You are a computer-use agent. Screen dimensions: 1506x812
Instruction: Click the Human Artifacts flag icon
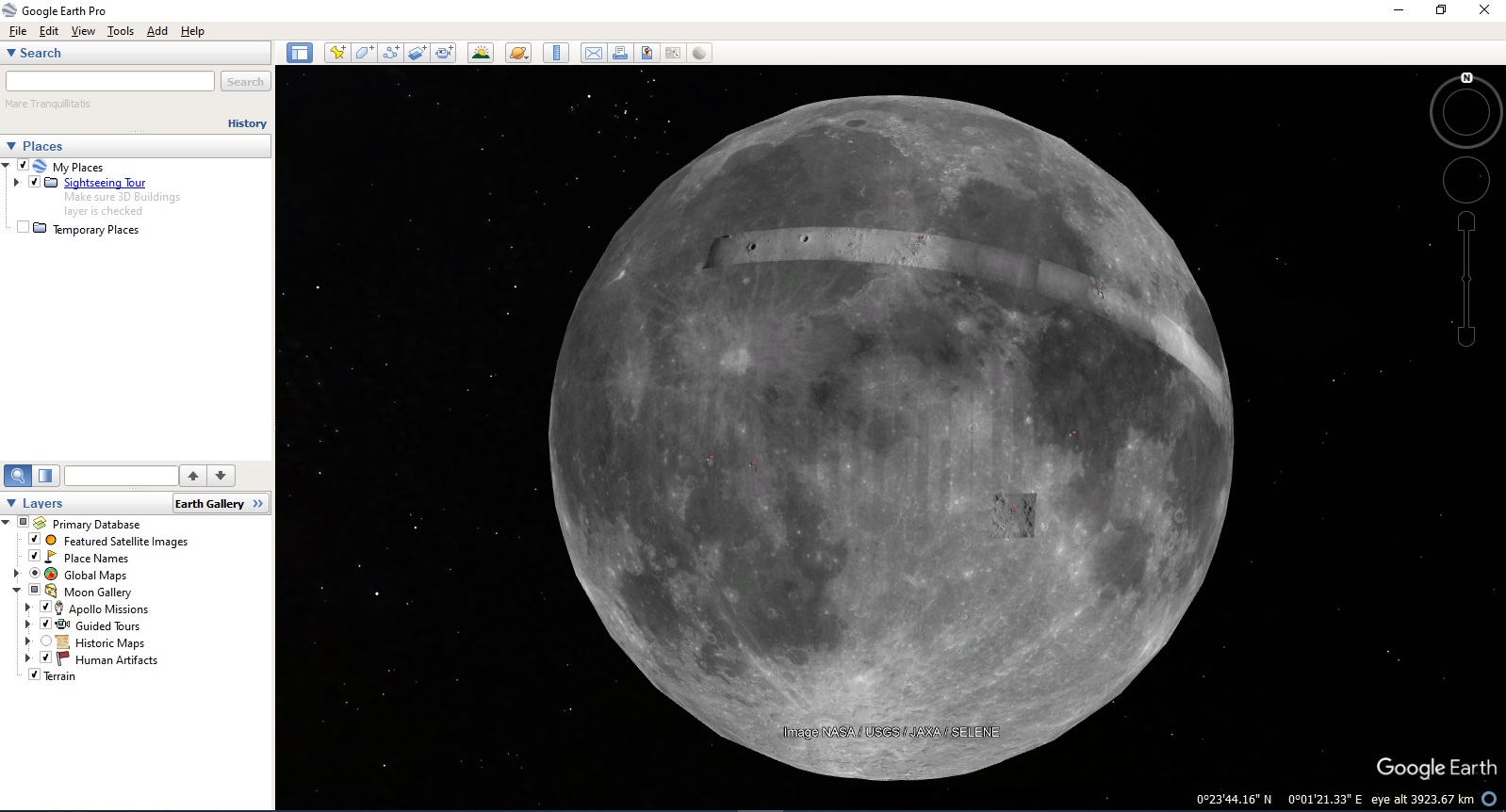(63, 658)
